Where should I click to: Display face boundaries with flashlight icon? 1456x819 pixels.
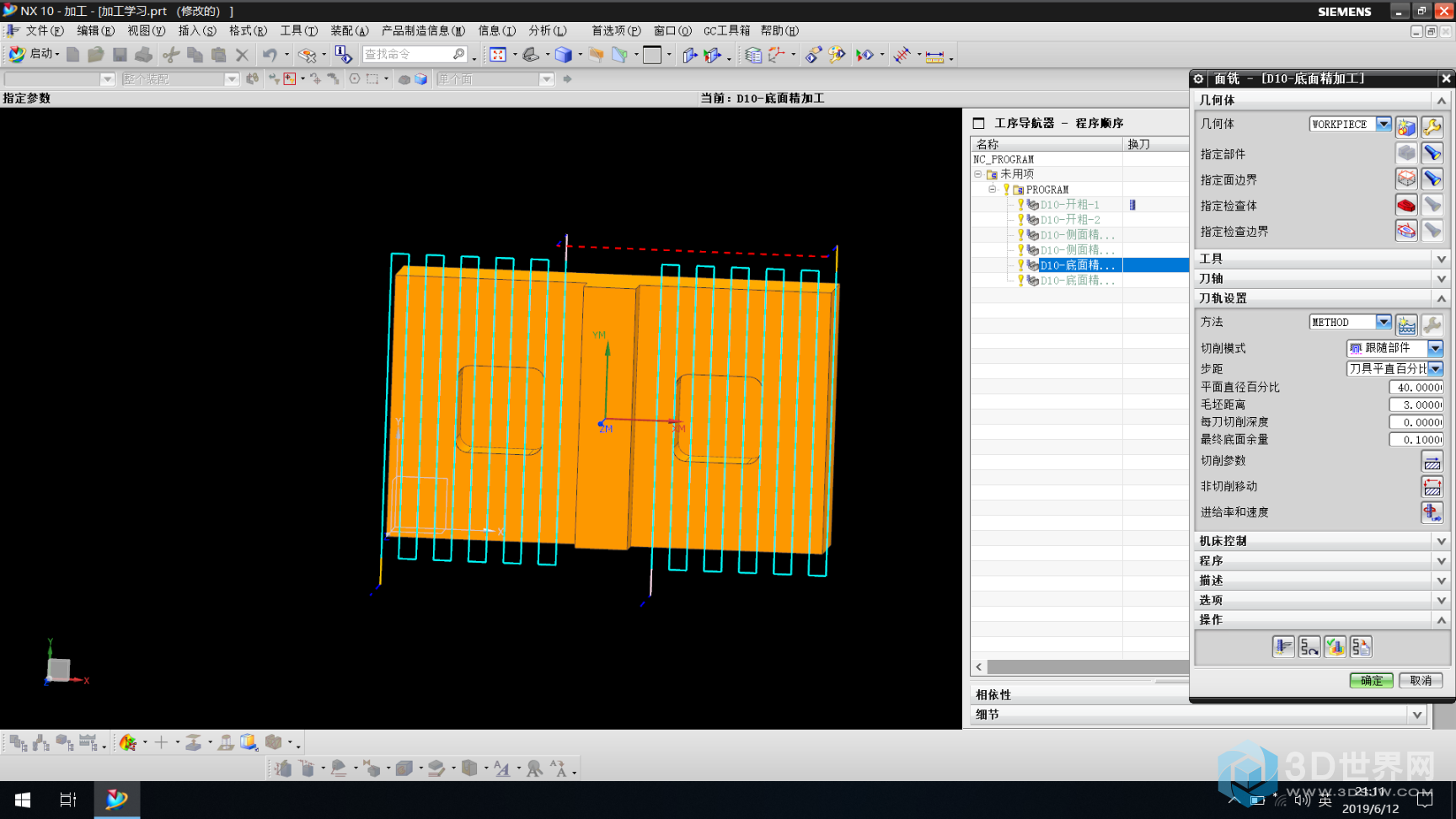click(1432, 179)
